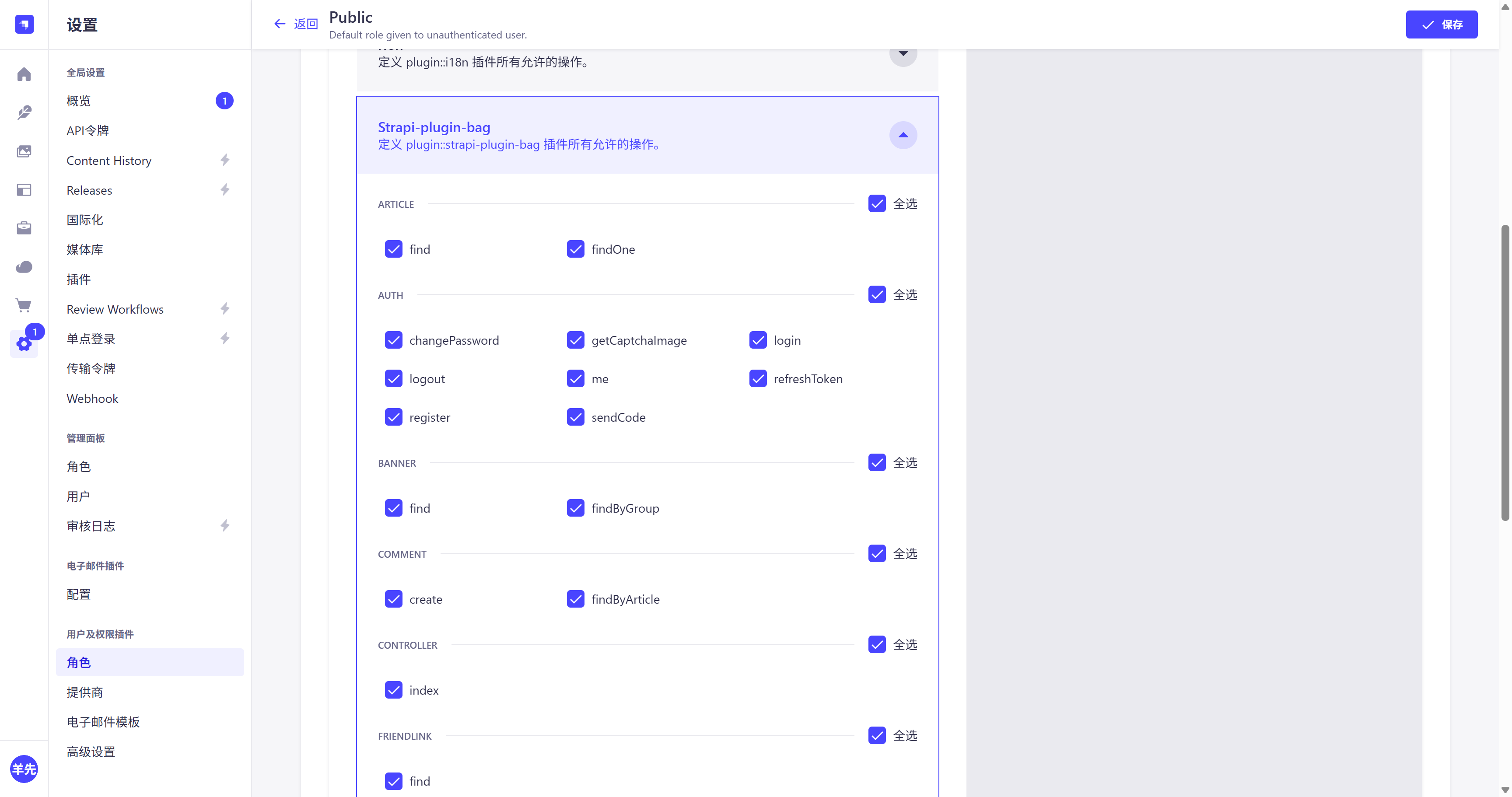Open 电子邮件模板 menu item
Viewport: 1512px width, 797px height.
pos(103,722)
